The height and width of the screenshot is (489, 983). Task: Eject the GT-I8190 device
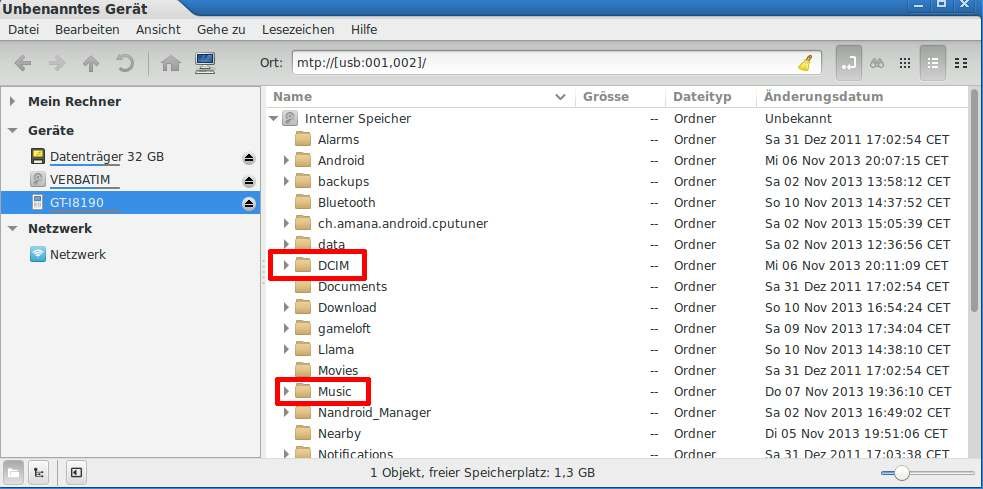pos(249,203)
